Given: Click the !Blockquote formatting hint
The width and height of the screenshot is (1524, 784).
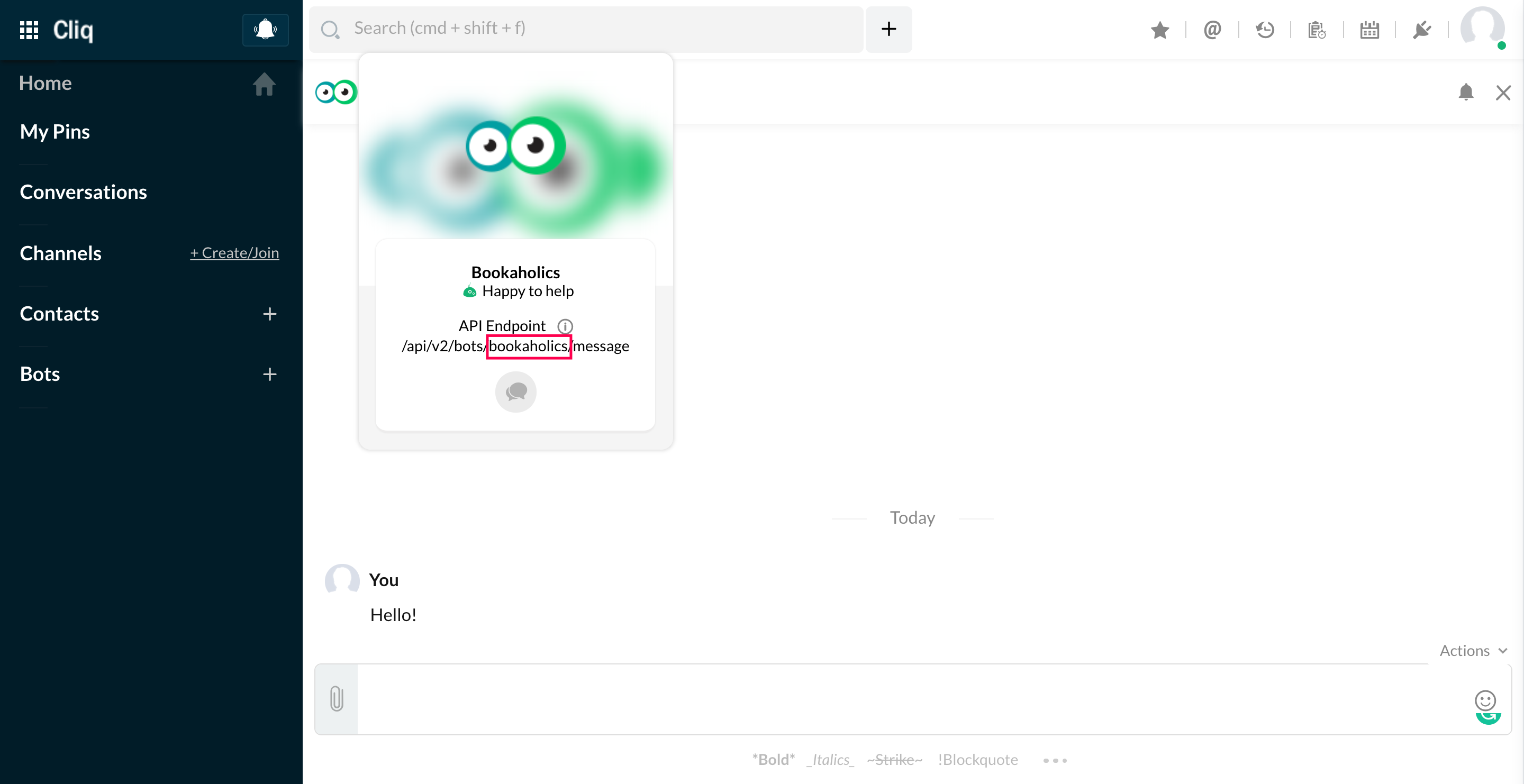Looking at the screenshot, I should click(x=978, y=760).
